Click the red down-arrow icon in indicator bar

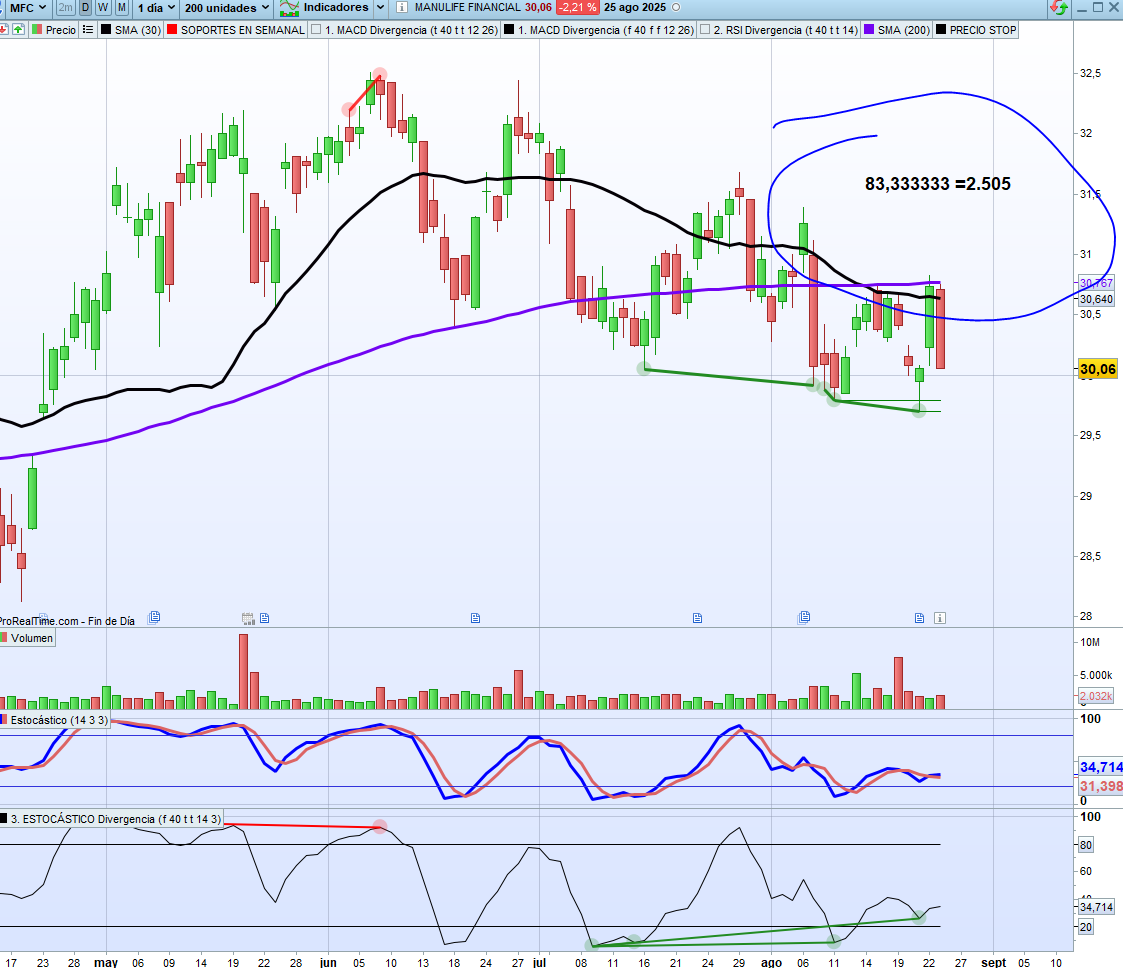pyautogui.click(x=4, y=29)
